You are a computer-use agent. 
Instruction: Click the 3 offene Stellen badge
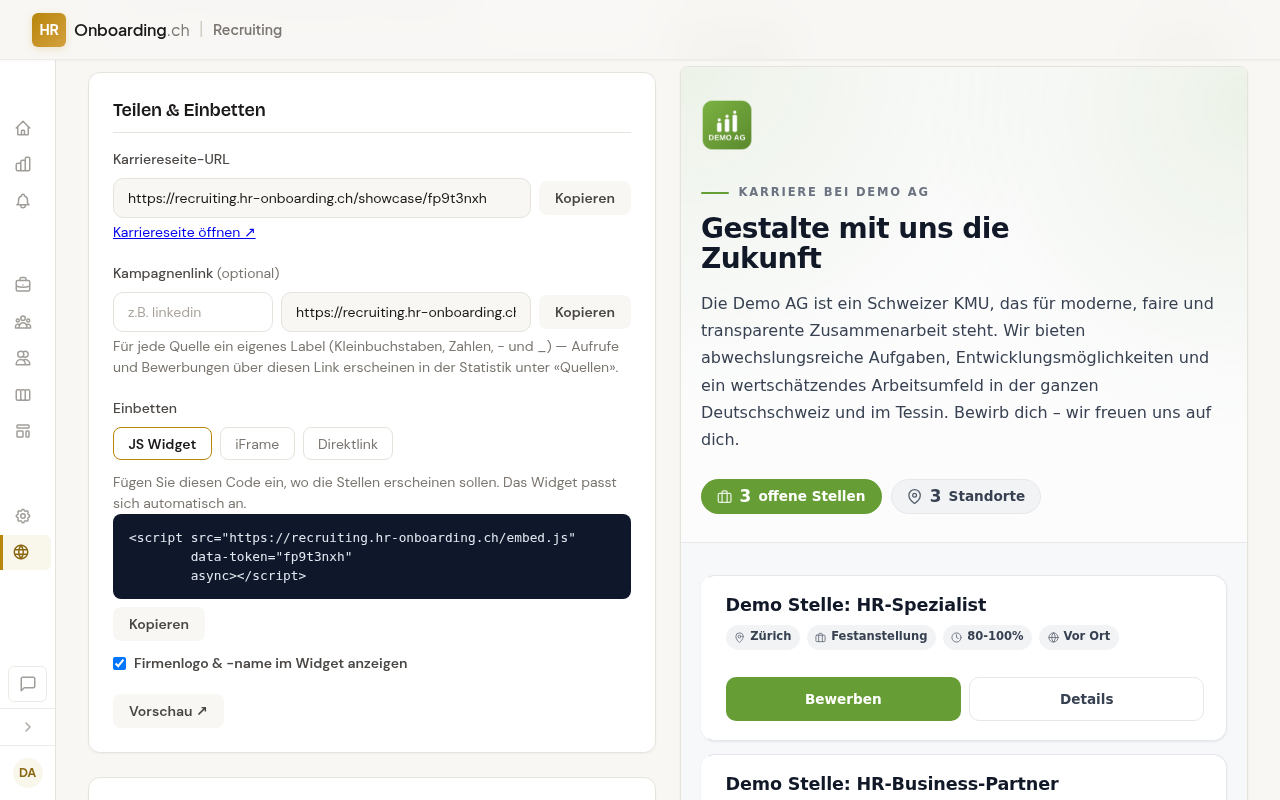click(791, 496)
